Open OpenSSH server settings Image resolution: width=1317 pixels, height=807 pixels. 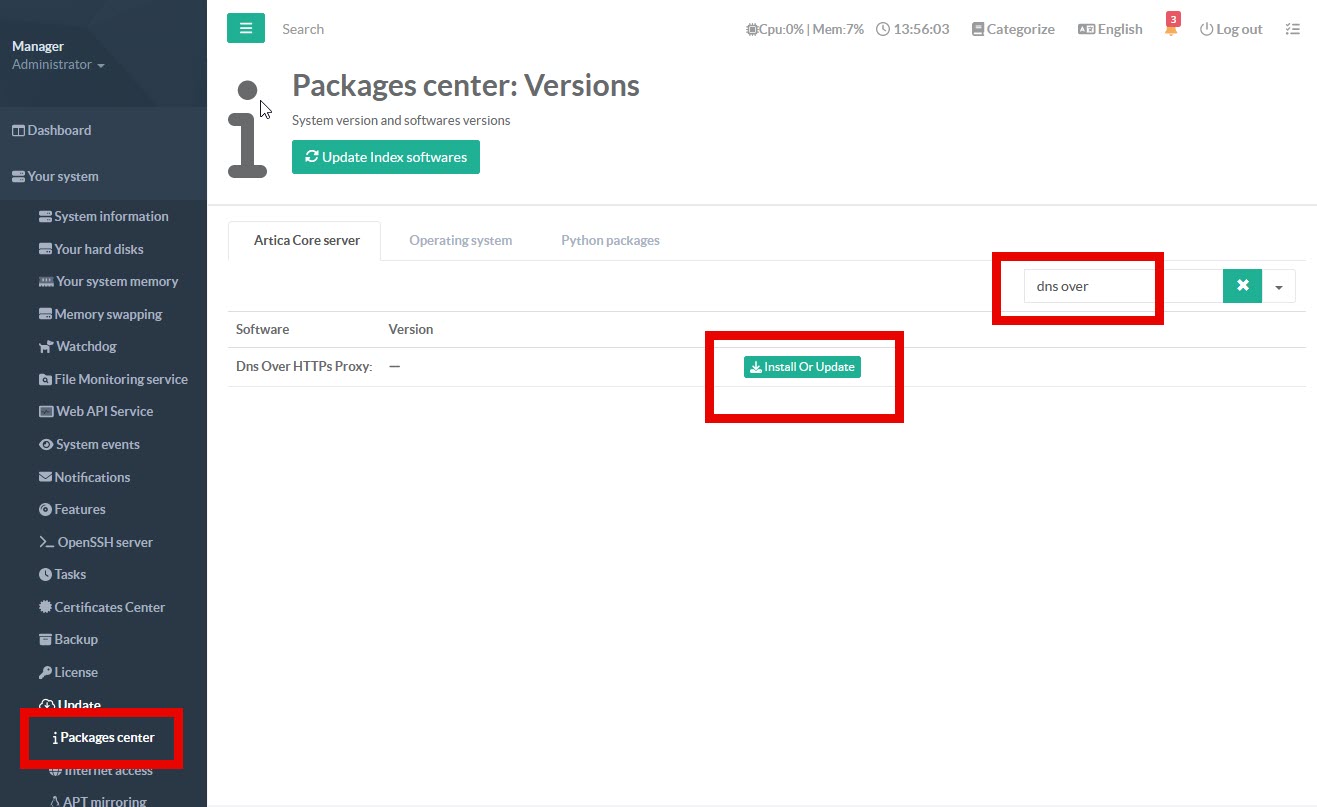[103, 542]
